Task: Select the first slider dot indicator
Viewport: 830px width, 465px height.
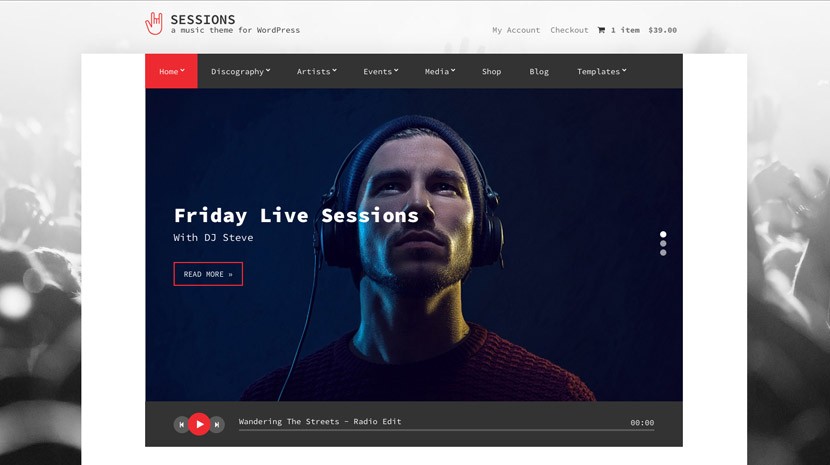Action: (x=663, y=234)
